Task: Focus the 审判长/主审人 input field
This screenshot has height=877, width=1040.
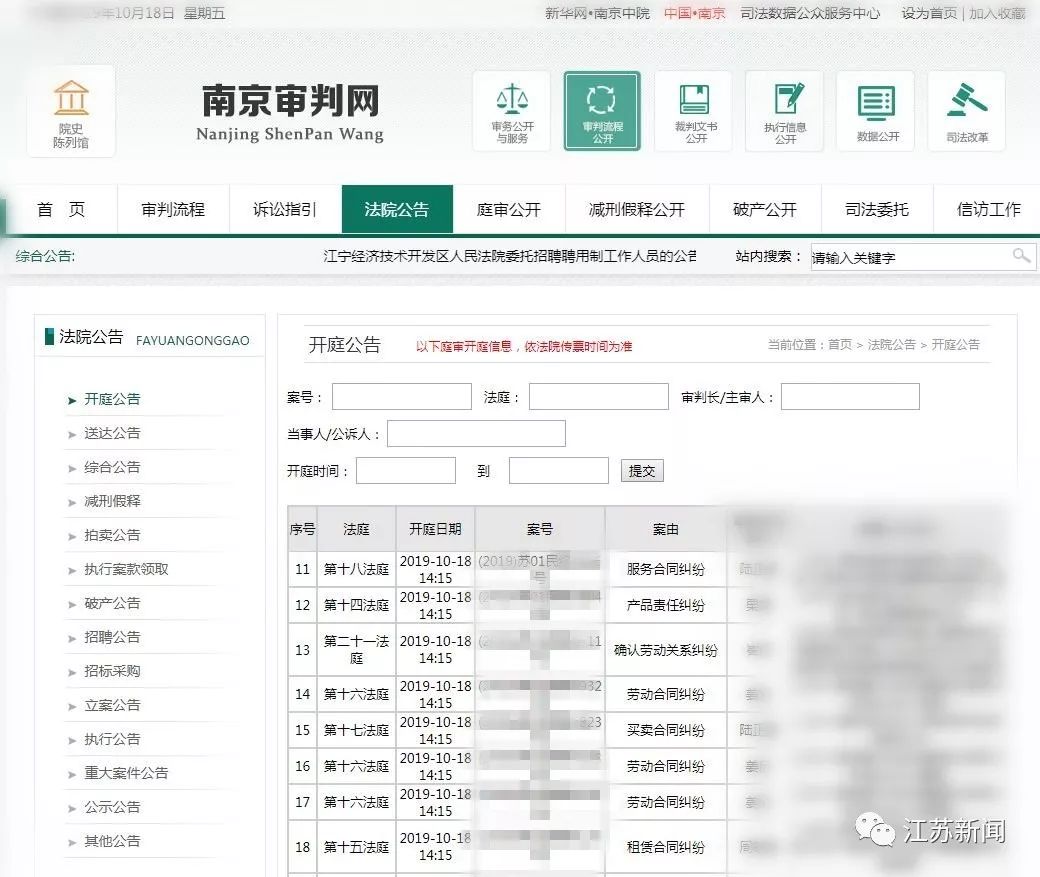Action: (x=850, y=397)
